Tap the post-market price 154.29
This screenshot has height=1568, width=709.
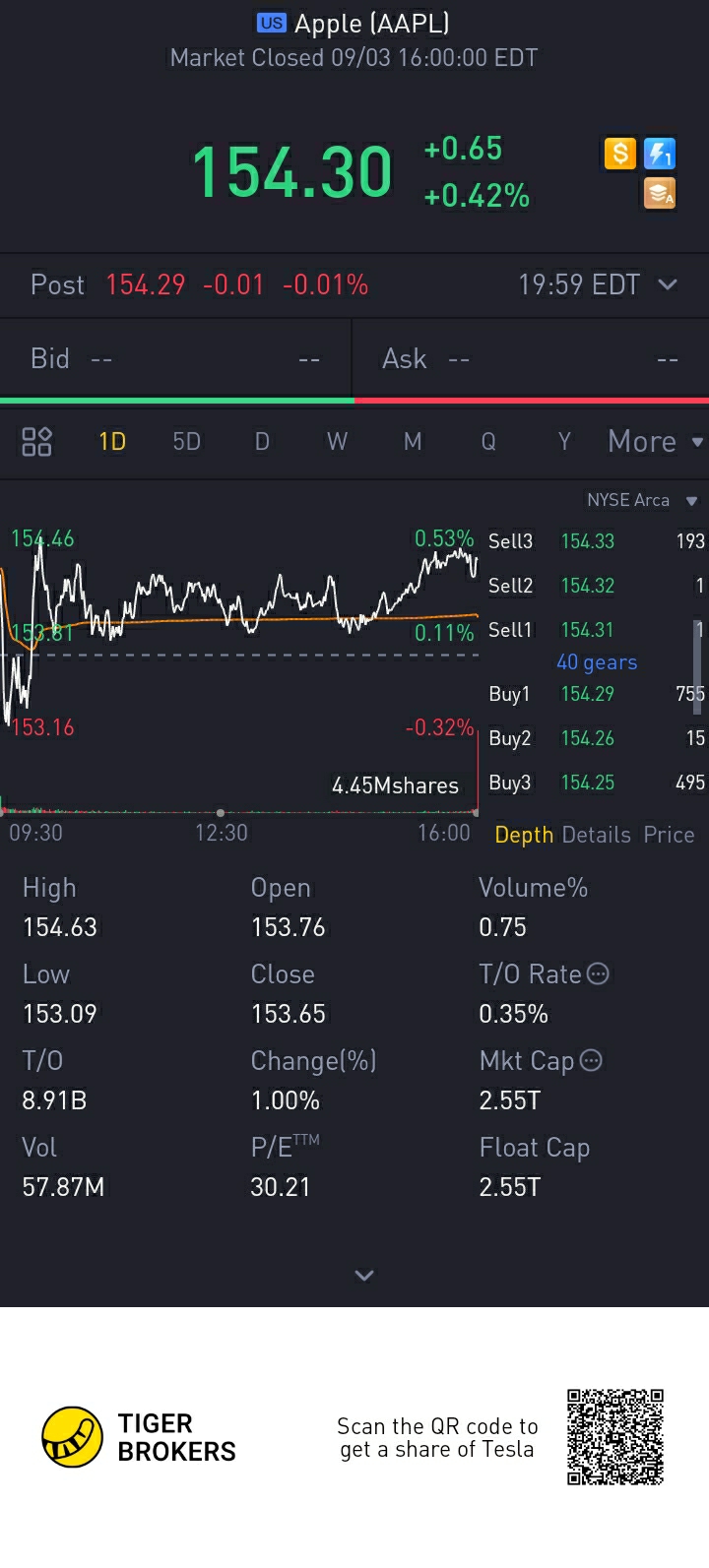pos(146,284)
